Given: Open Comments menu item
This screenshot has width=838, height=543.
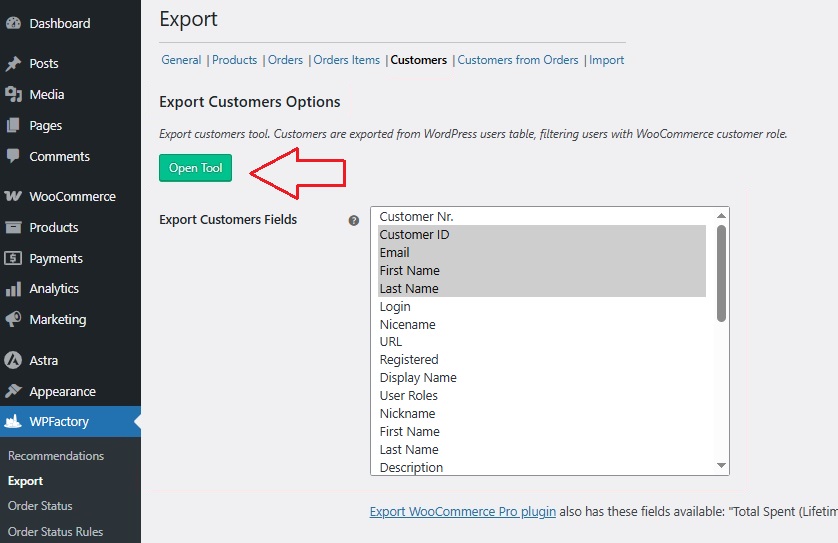Looking at the screenshot, I should pyautogui.click(x=60, y=157).
